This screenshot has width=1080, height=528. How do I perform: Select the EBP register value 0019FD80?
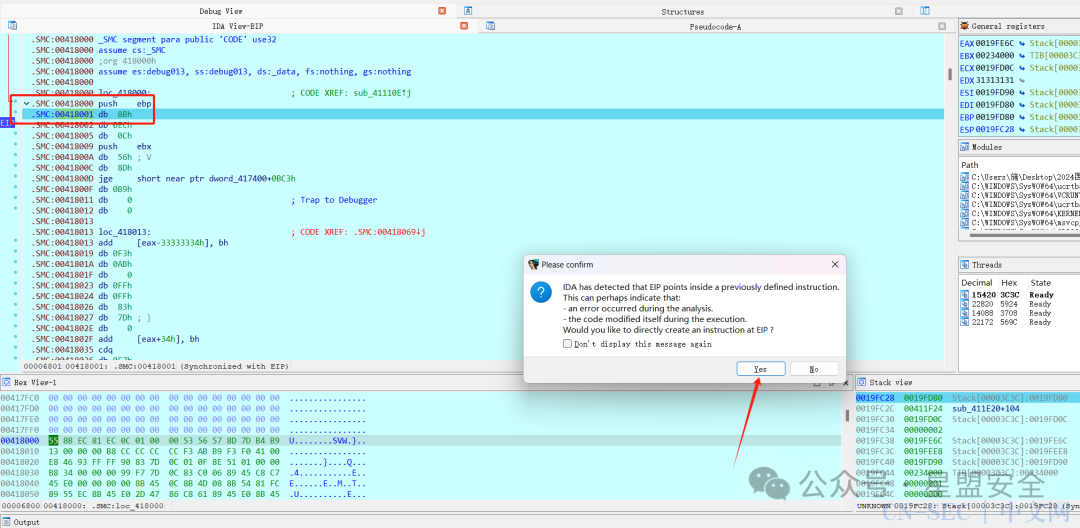point(997,116)
